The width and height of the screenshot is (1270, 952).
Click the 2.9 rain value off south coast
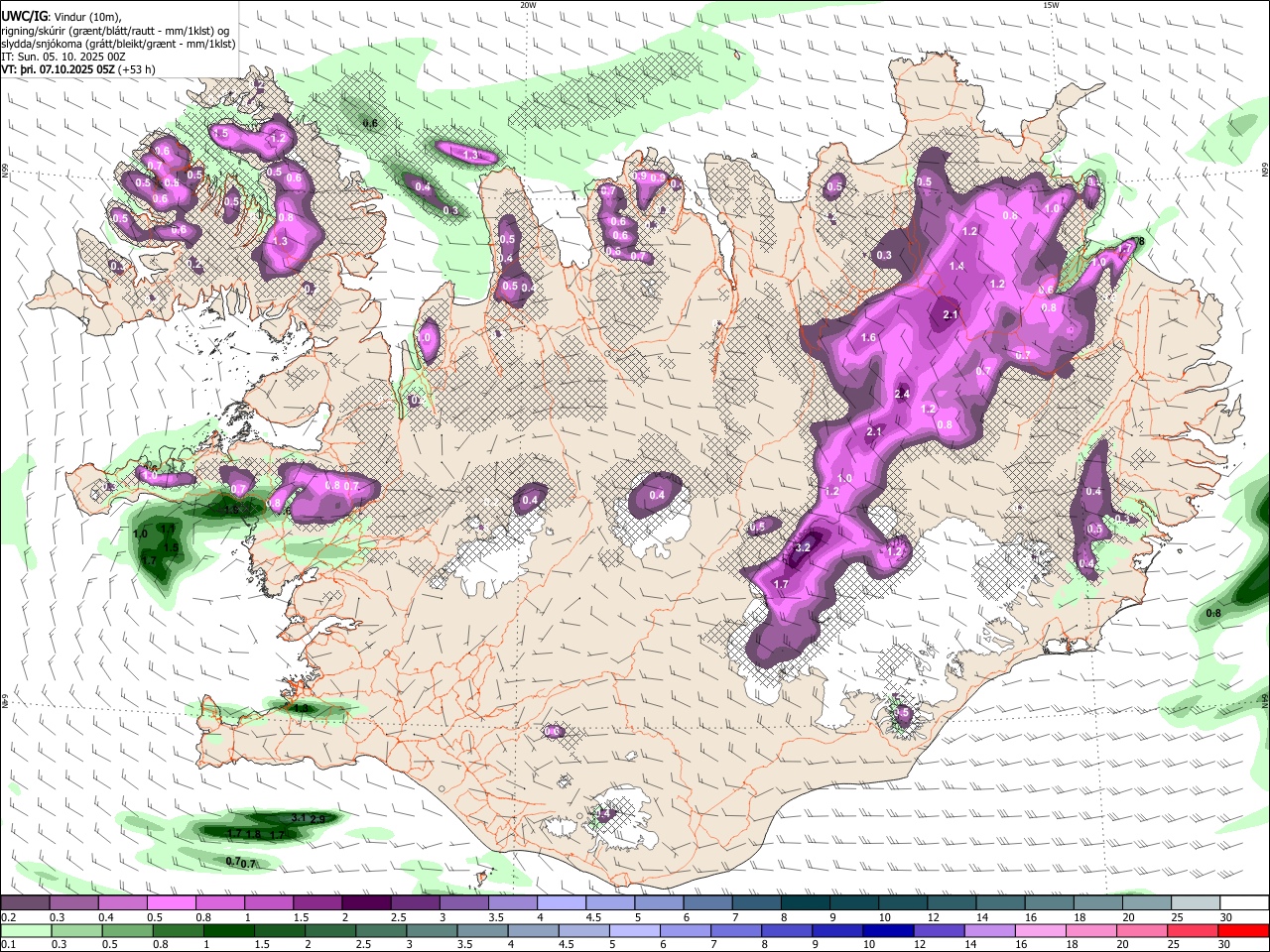point(317,818)
